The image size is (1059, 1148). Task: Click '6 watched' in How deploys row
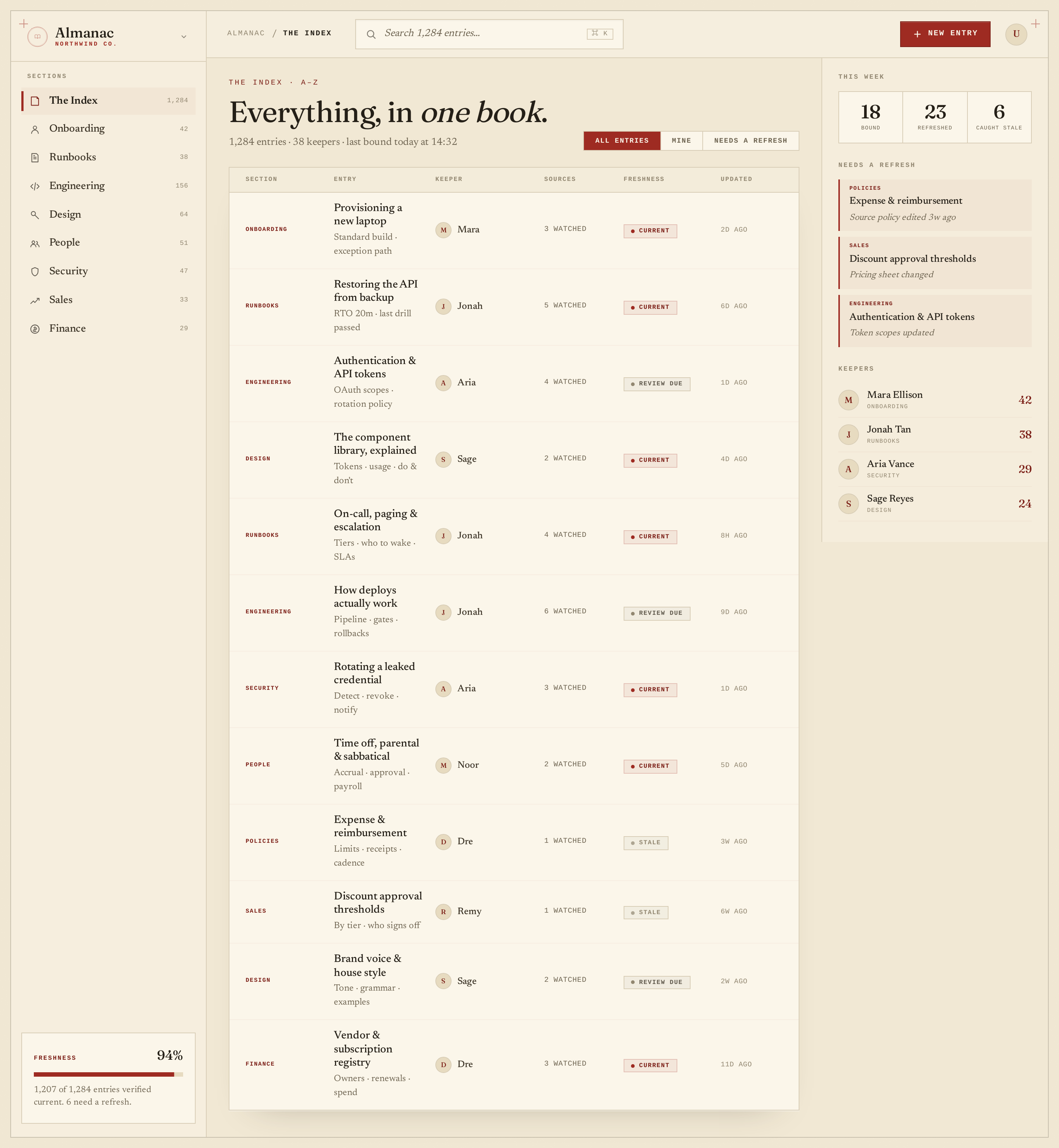[x=565, y=612]
